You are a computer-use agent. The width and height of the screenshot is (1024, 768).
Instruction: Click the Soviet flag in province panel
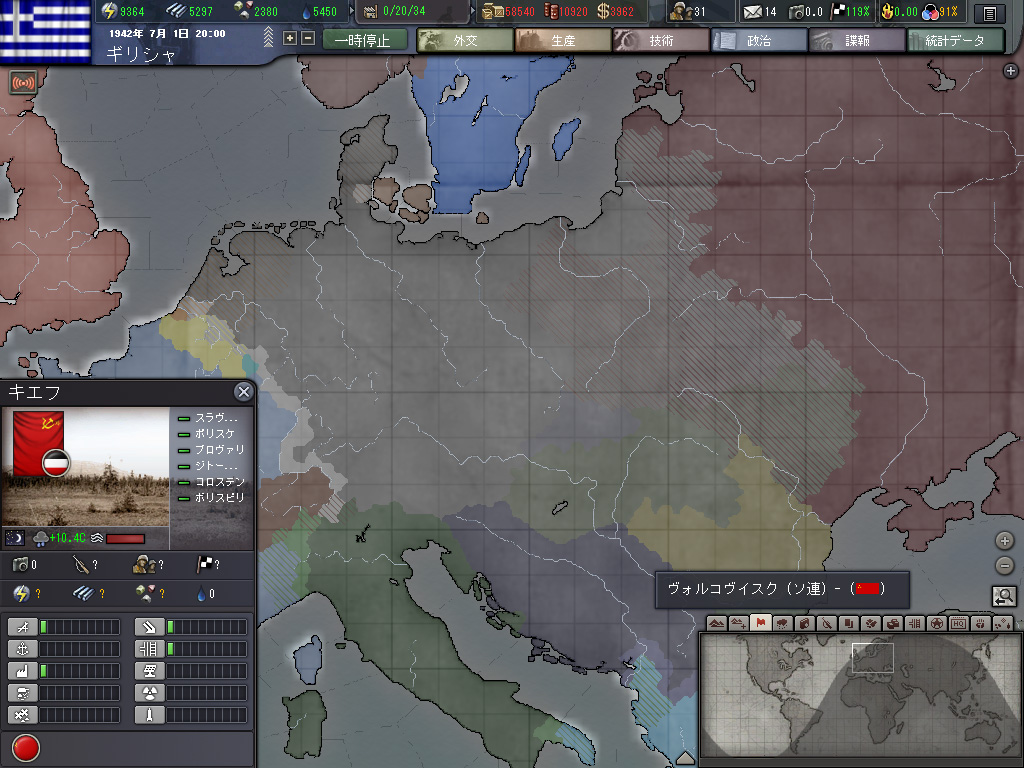38,441
